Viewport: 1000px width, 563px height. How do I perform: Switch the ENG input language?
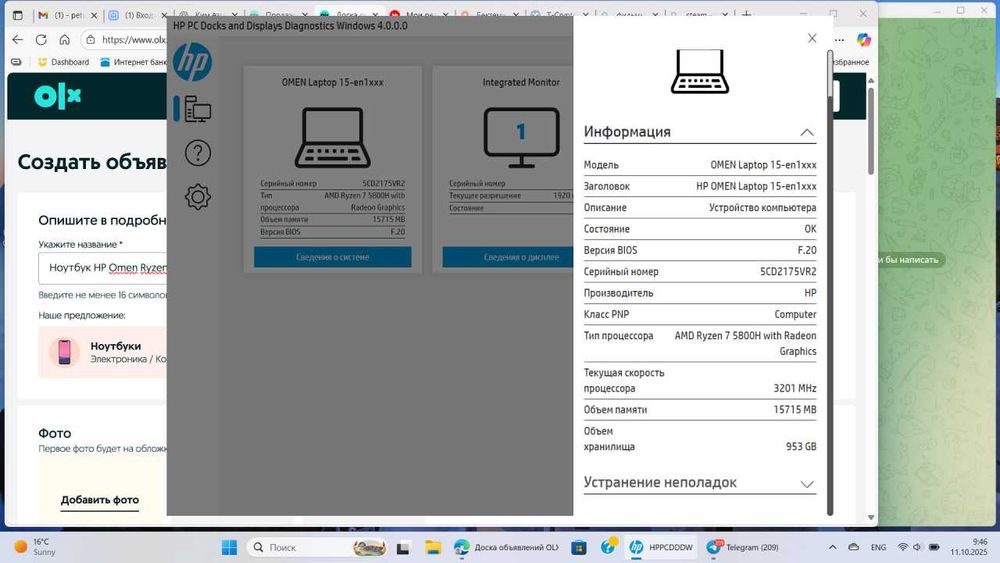click(878, 547)
